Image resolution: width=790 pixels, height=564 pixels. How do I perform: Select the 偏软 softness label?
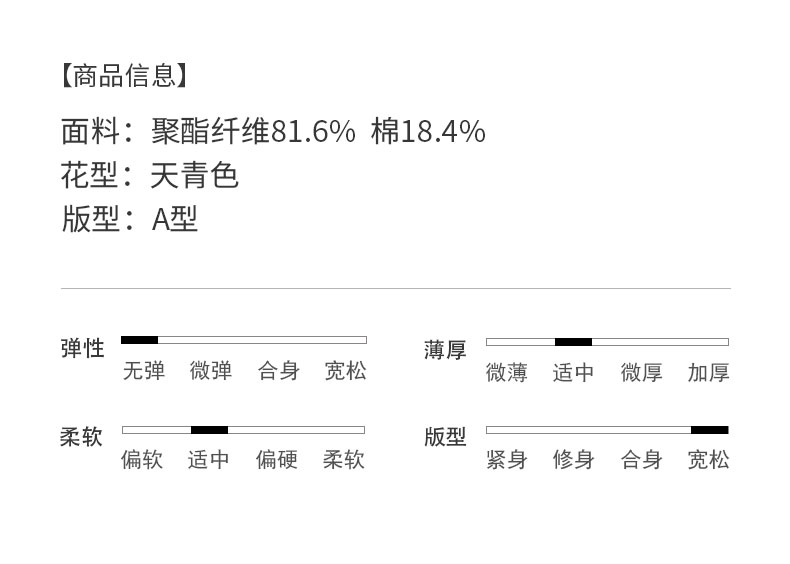142,460
